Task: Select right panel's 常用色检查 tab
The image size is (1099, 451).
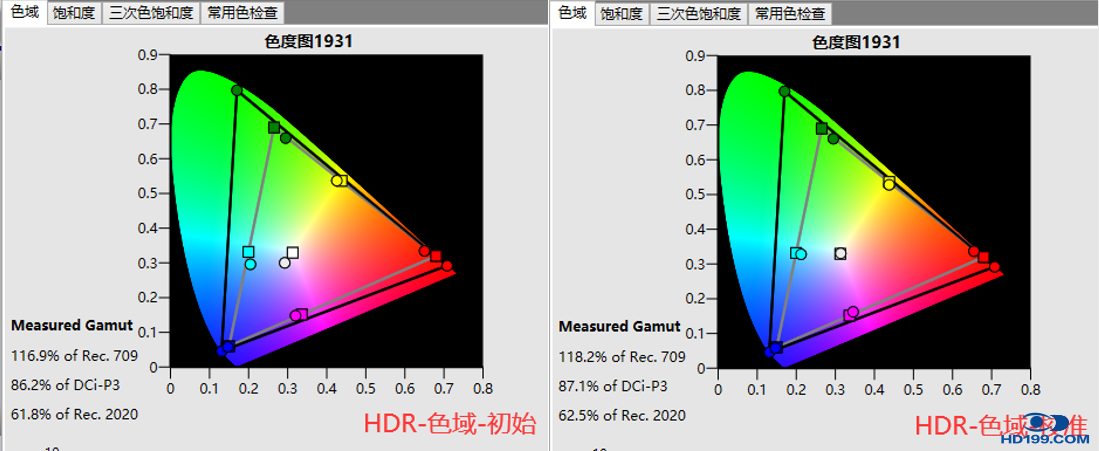Action: (791, 14)
